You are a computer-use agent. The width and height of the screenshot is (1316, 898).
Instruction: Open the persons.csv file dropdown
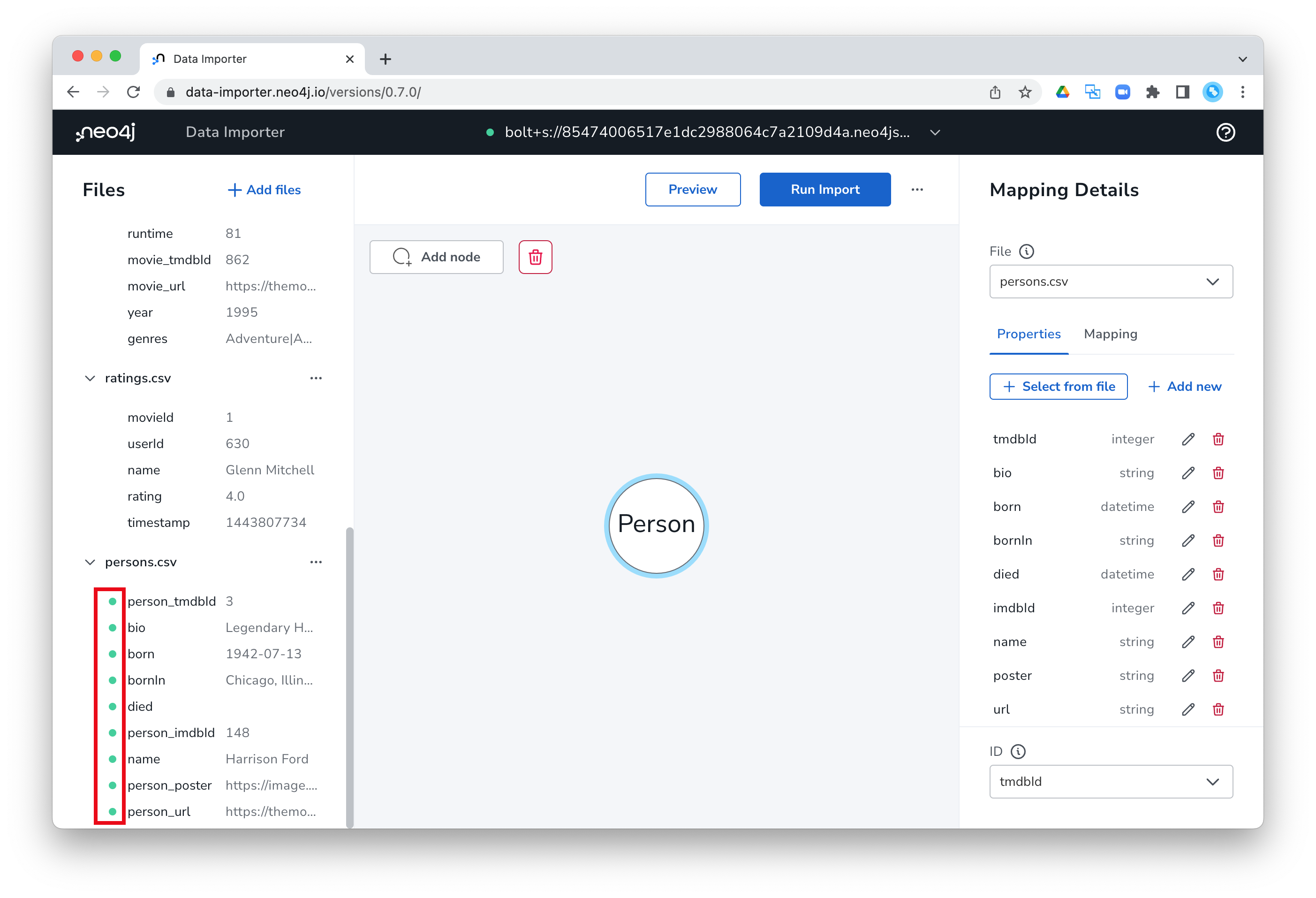pyautogui.click(x=1111, y=282)
